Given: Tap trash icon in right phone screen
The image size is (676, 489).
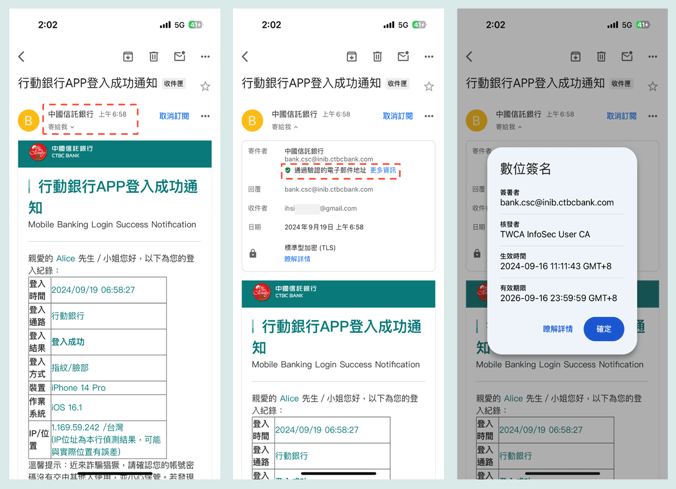Looking at the screenshot, I should pyautogui.click(x=601, y=56).
